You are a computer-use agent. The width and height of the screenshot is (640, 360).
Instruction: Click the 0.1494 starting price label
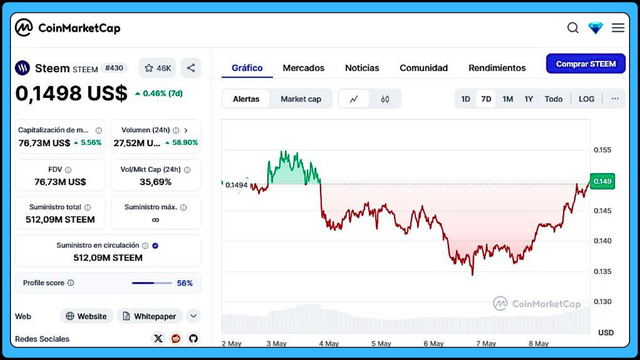pyautogui.click(x=236, y=185)
